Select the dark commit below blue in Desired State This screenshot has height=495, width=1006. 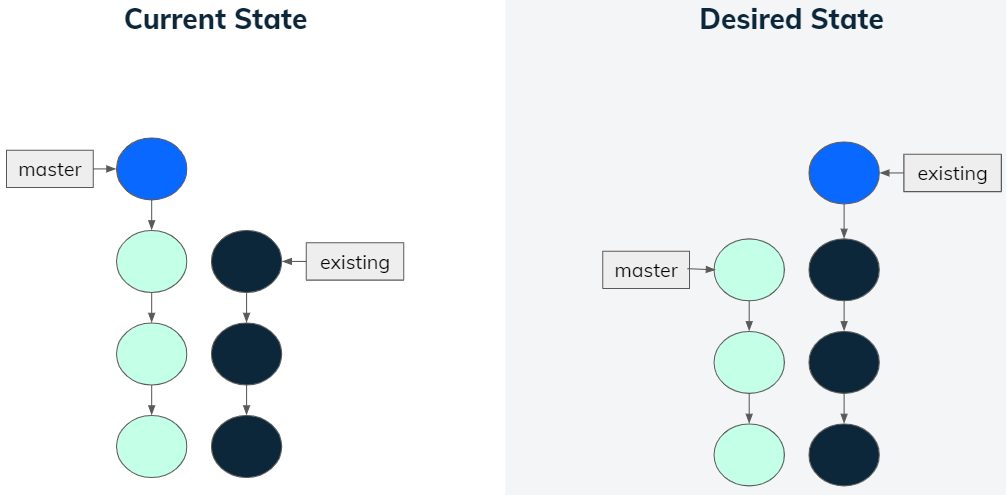(844, 270)
